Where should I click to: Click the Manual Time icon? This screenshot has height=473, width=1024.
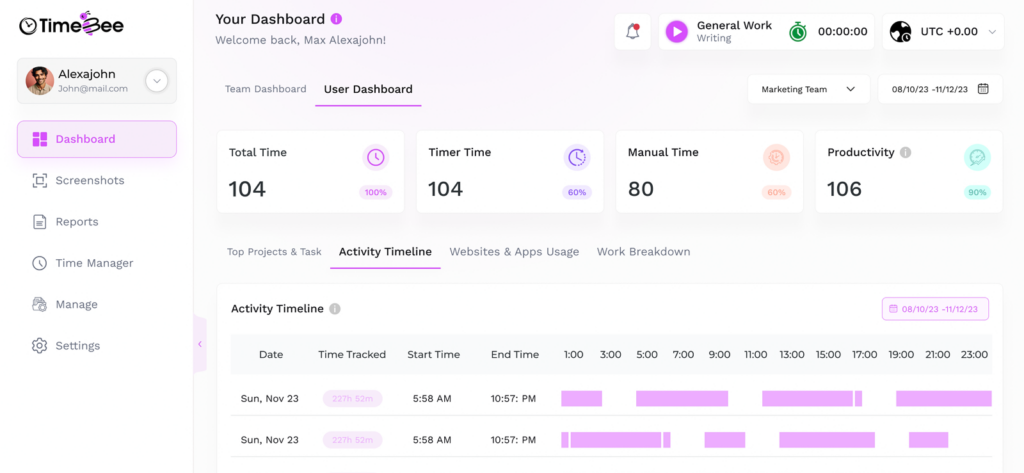point(776,157)
